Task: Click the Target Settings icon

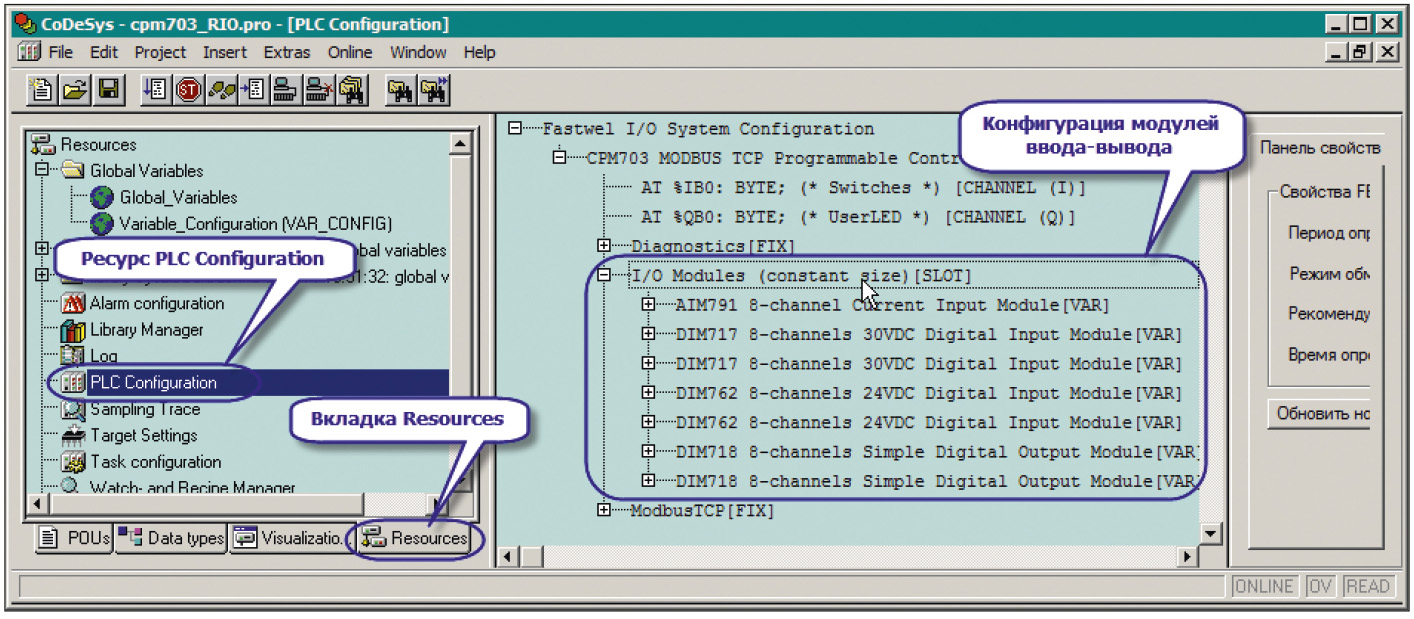Action: (x=73, y=435)
